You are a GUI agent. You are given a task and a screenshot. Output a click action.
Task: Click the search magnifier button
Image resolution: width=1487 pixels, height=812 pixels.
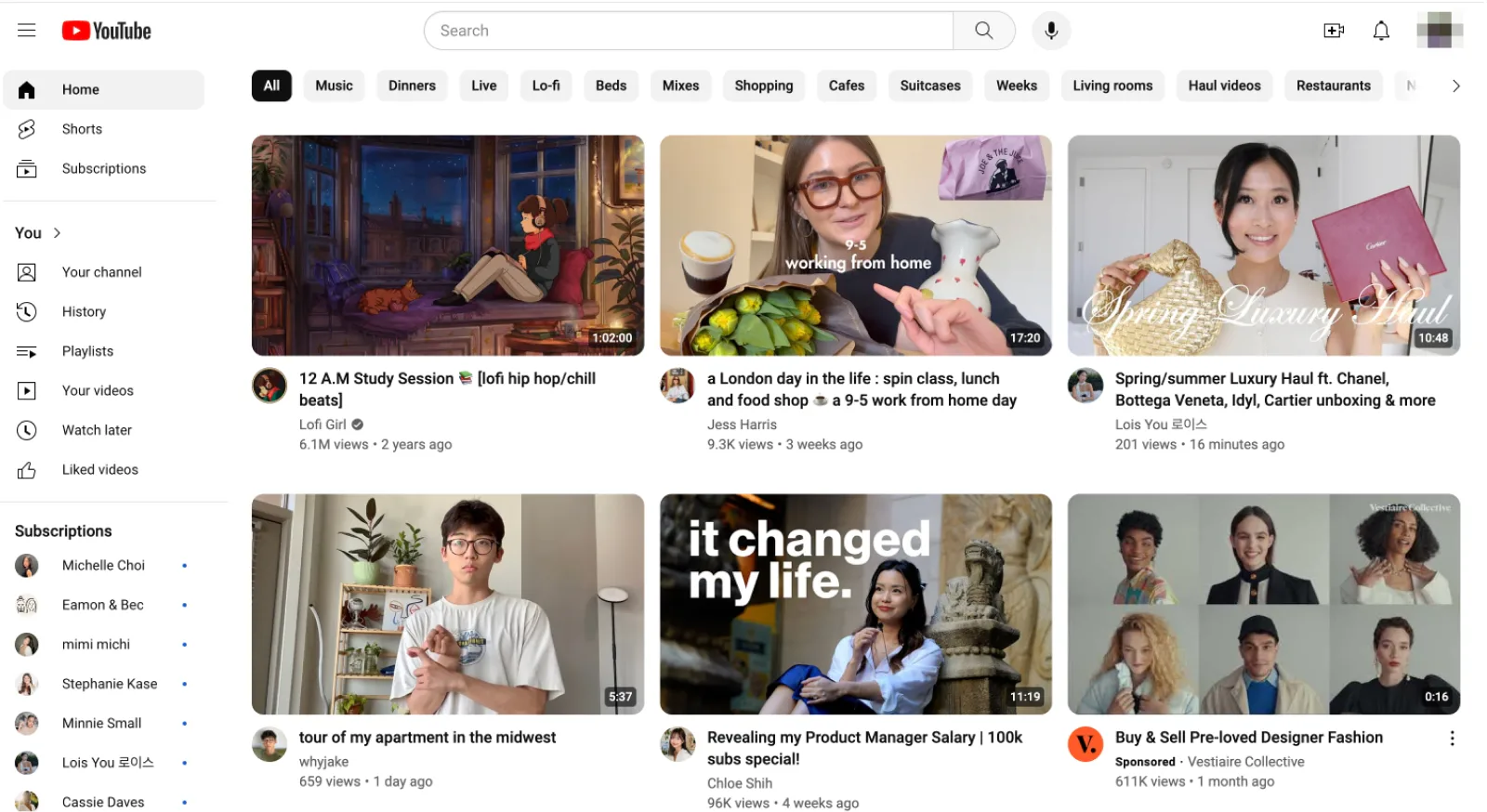click(983, 31)
